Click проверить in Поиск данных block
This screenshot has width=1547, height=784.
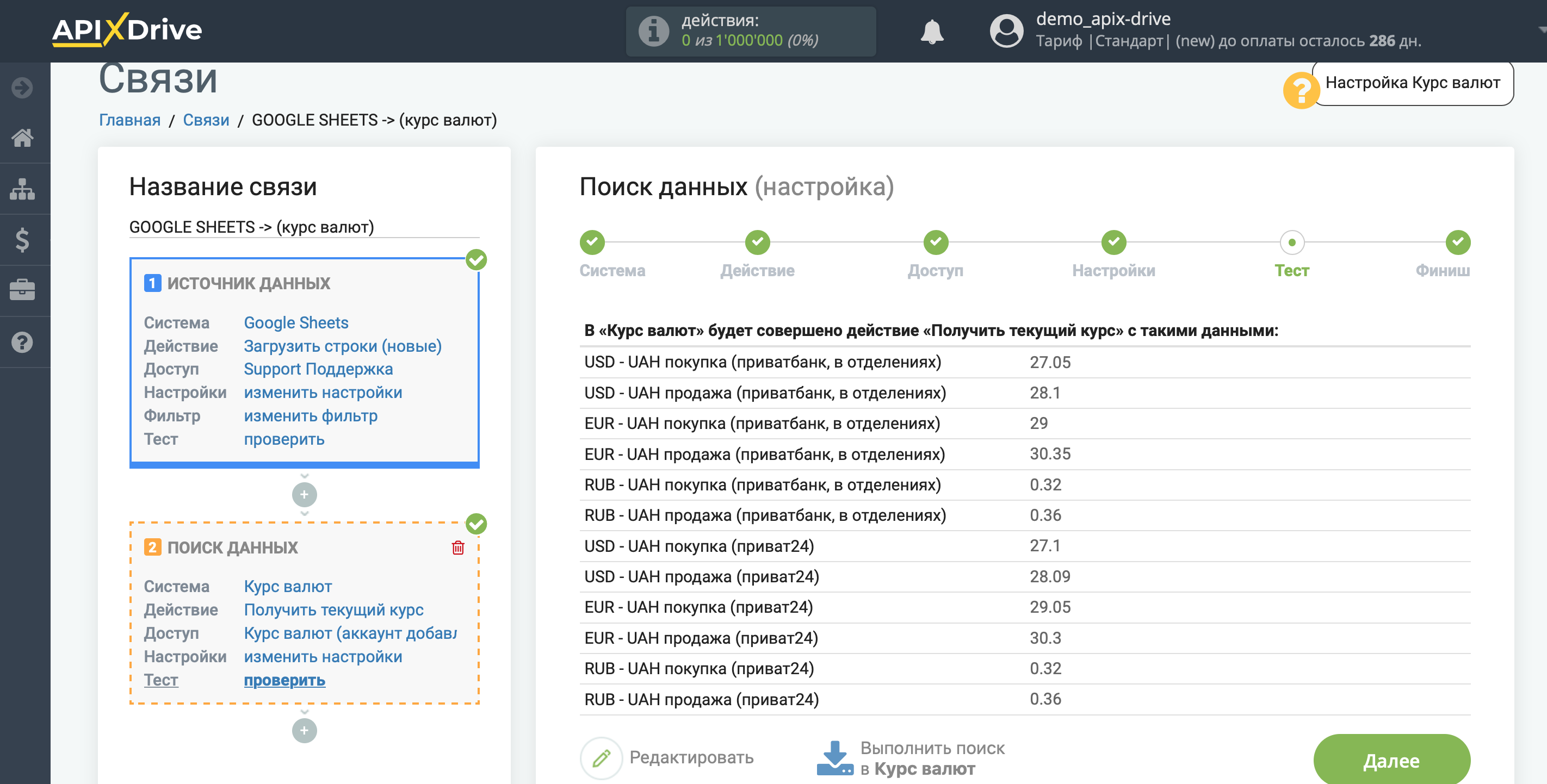(284, 680)
